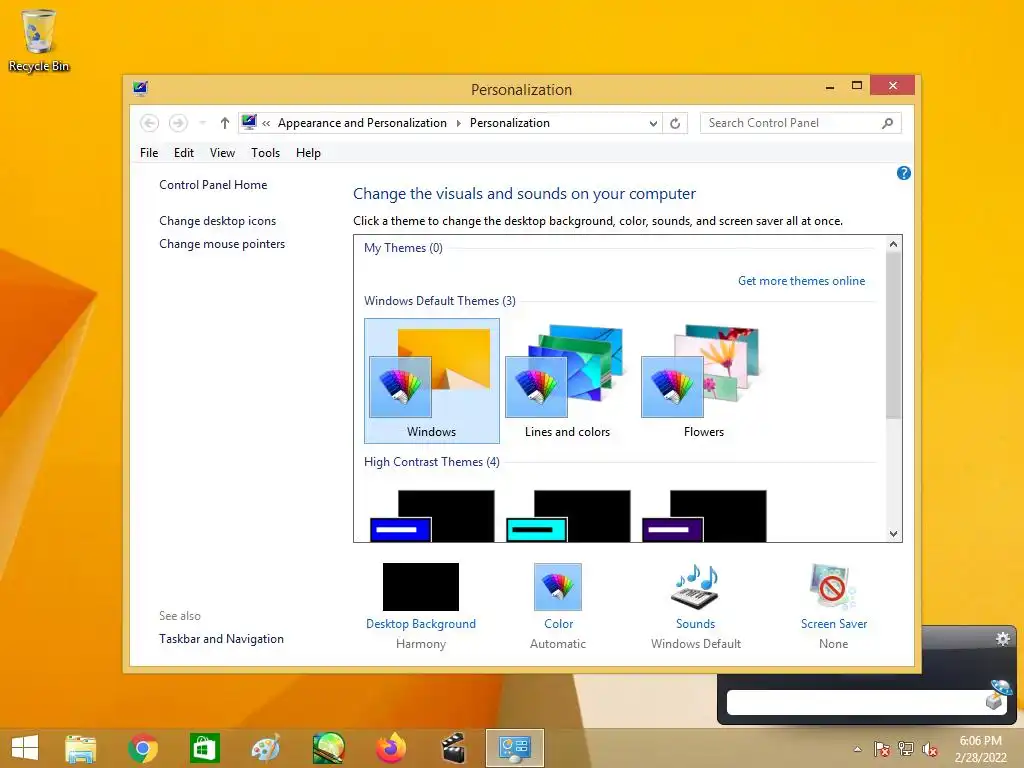Screen dimensions: 1024x768
Task: Launch Firefox from the taskbar
Action: [x=391, y=748]
